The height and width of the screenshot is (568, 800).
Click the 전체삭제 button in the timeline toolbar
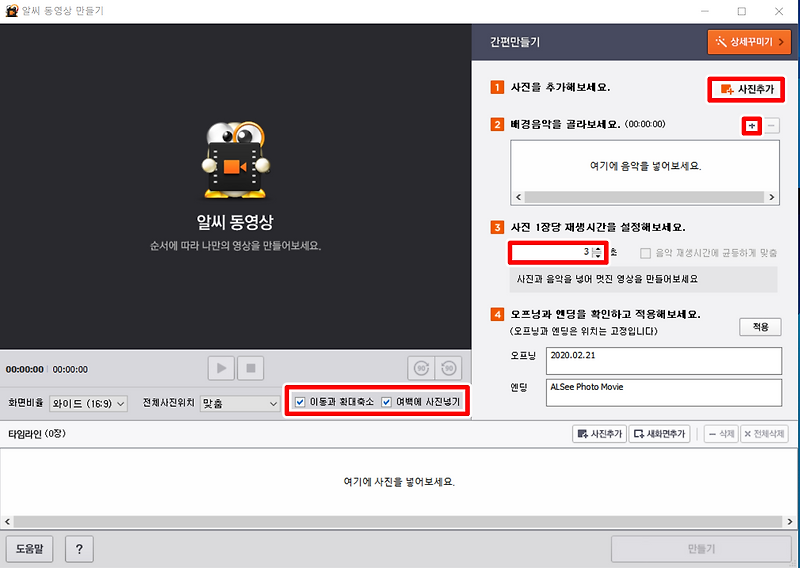coord(764,434)
